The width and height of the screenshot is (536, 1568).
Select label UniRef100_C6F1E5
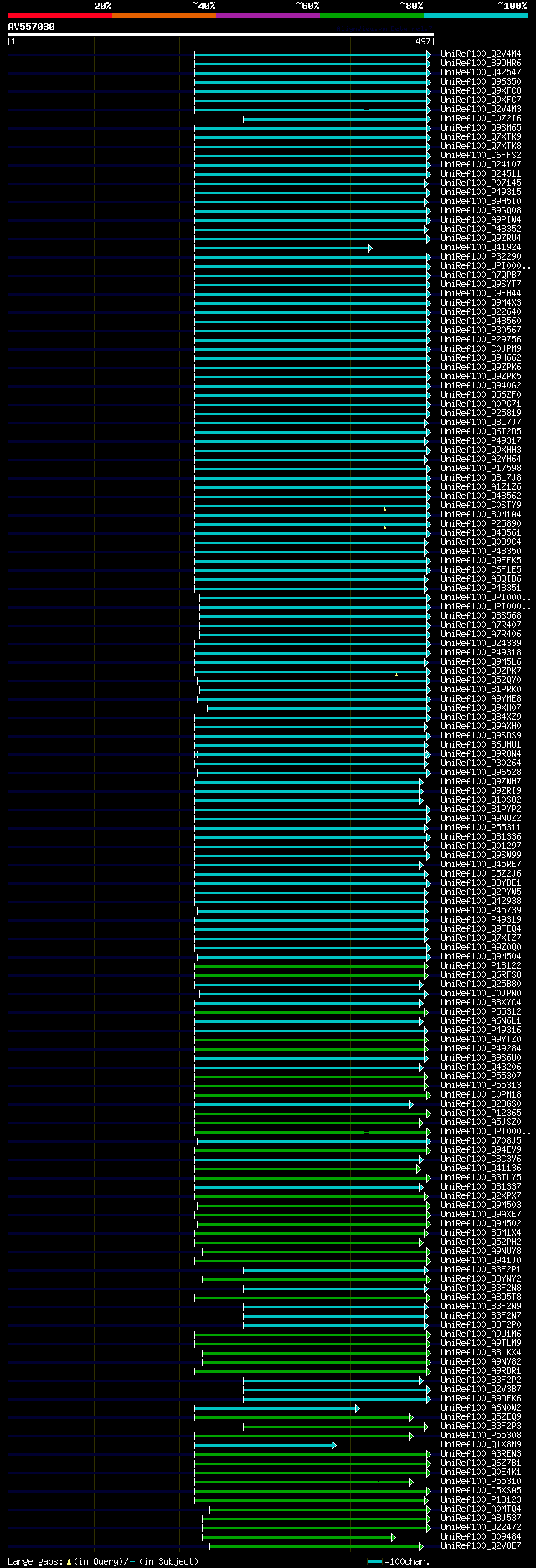pos(481,569)
